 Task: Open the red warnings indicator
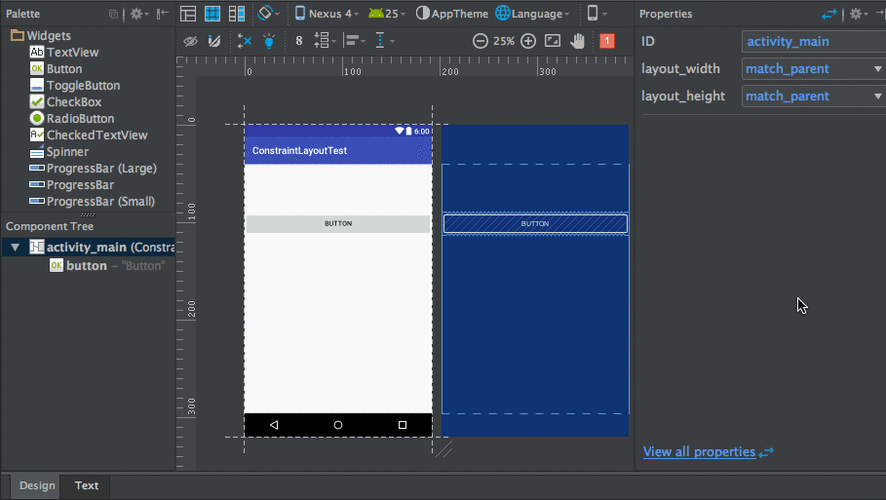click(607, 41)
